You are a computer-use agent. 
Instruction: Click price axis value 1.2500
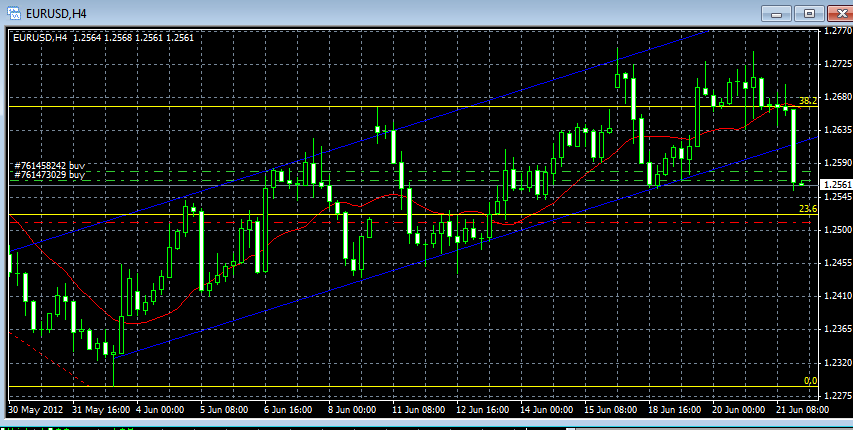[x=836, y=230]
